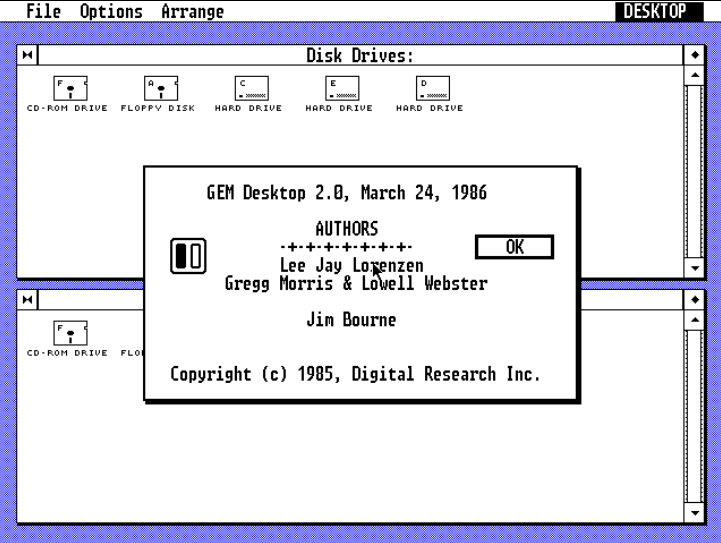Select the Hard Drive C icon
This screenshot has width=721, height=543.
[x=250, y=89]
